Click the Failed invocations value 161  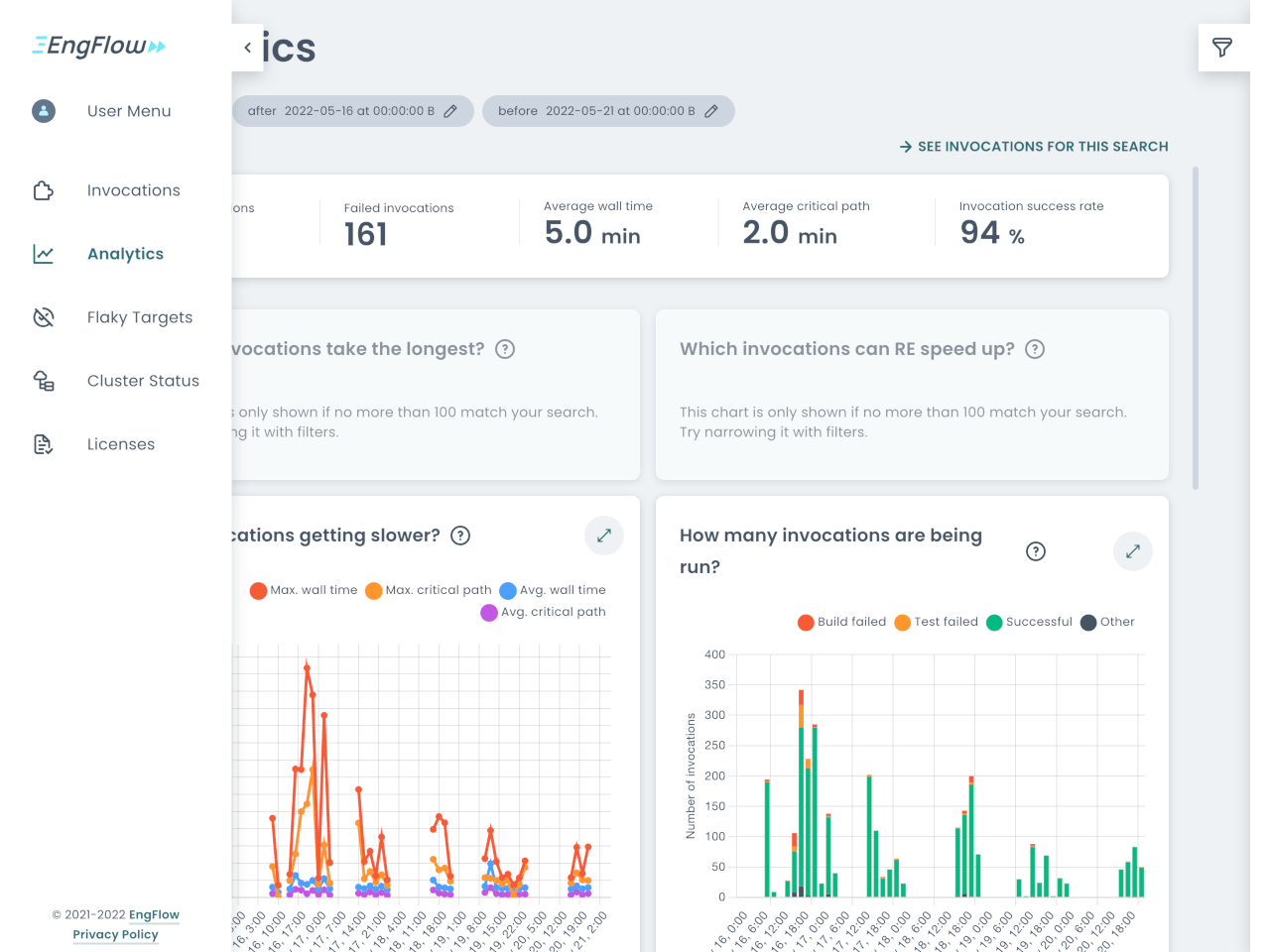click(366, 234)
